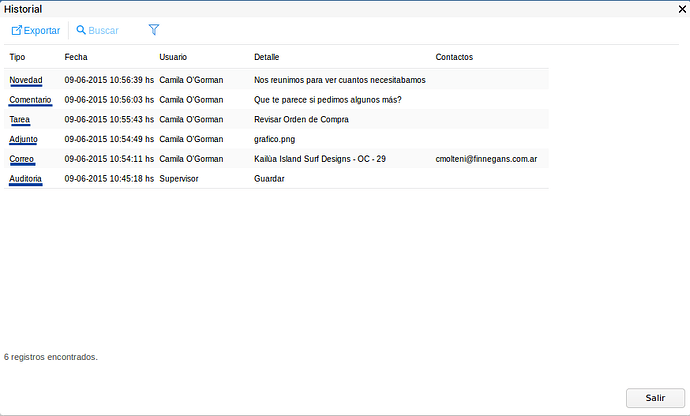The width and height of the screenshot is (690, 416).
Task: Click the Usuario column header
Action: click(x=173, y=57)
